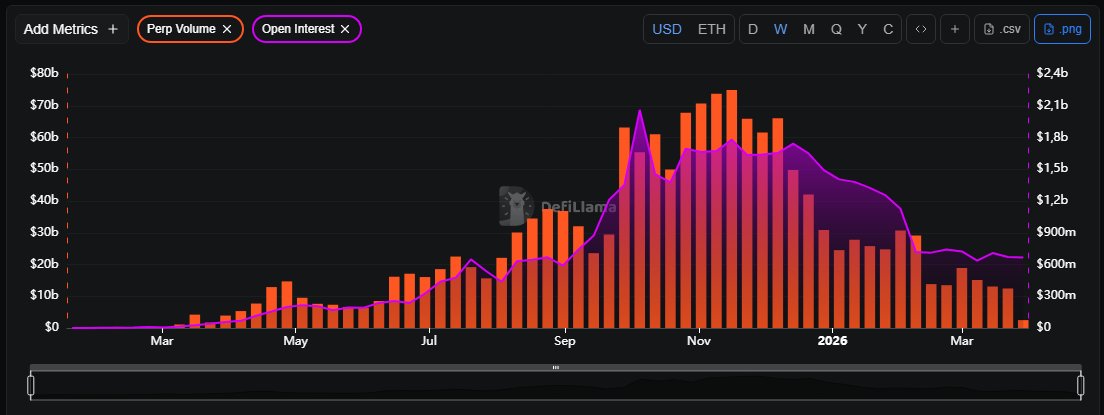Download chart image as .png
This screenshot has height=415, width=1104.
[1062, 29]
